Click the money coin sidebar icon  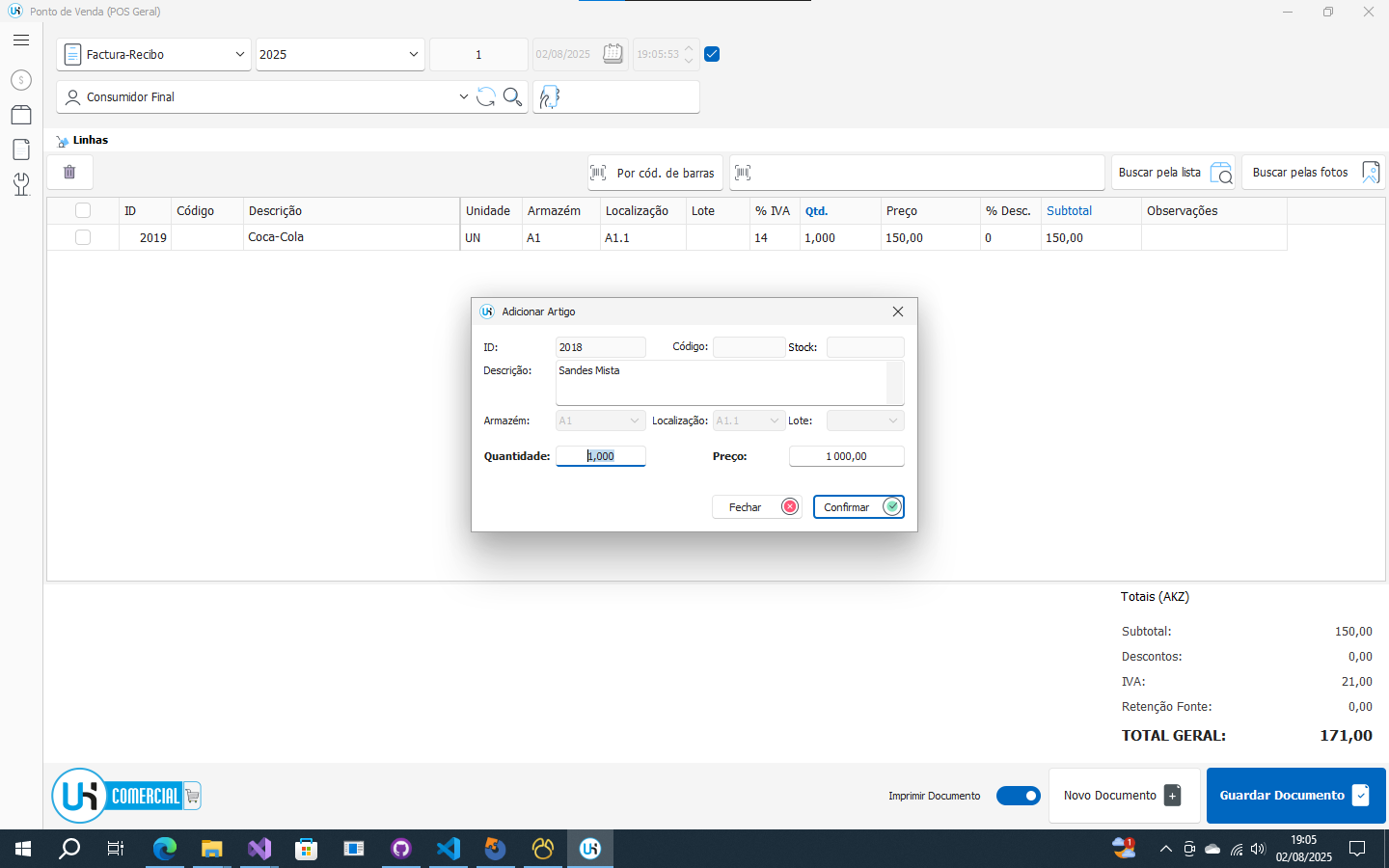21,80
